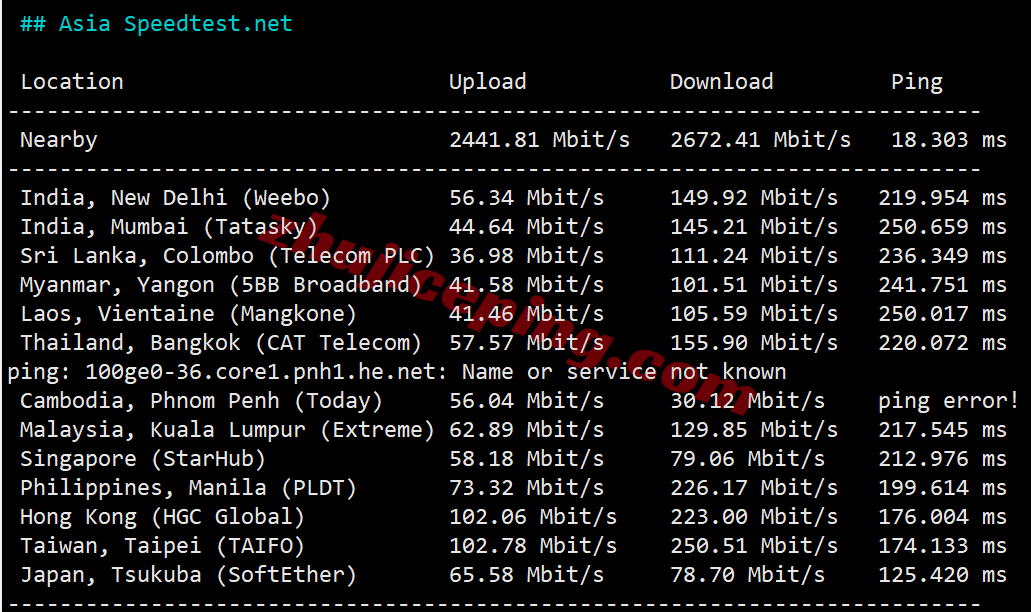
Task: Click Singapore upload 58.18 Mbit/s
Action: pos(526,458)
